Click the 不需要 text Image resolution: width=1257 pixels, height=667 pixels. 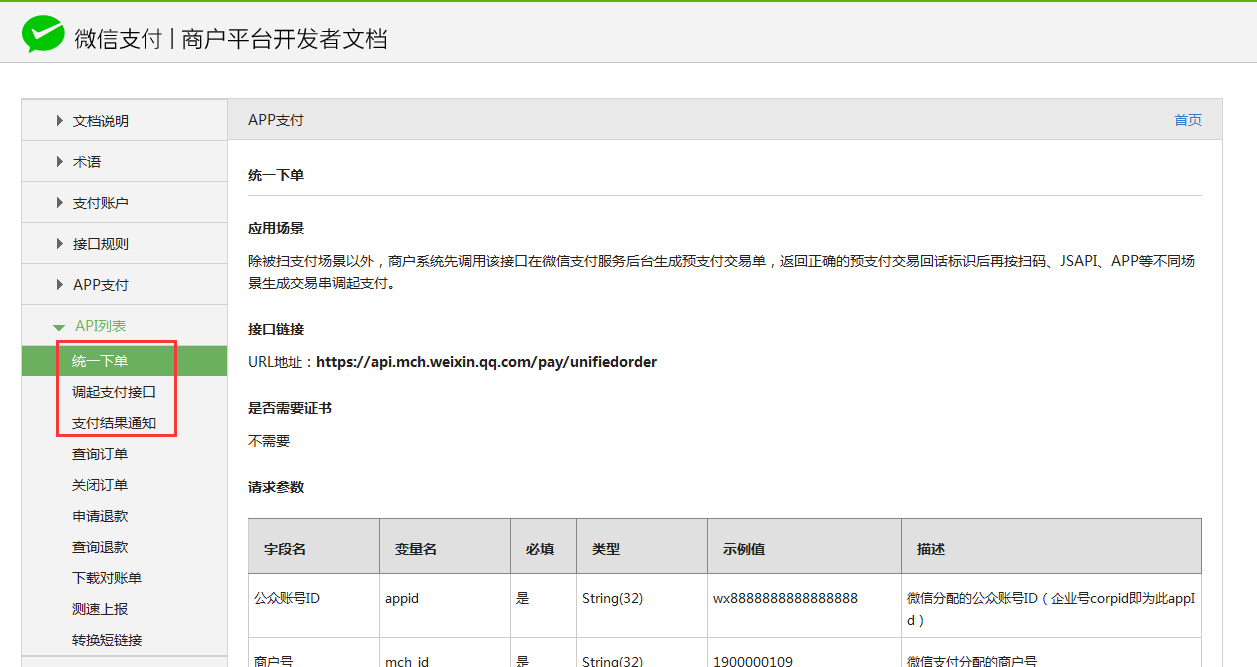point(269,441)
